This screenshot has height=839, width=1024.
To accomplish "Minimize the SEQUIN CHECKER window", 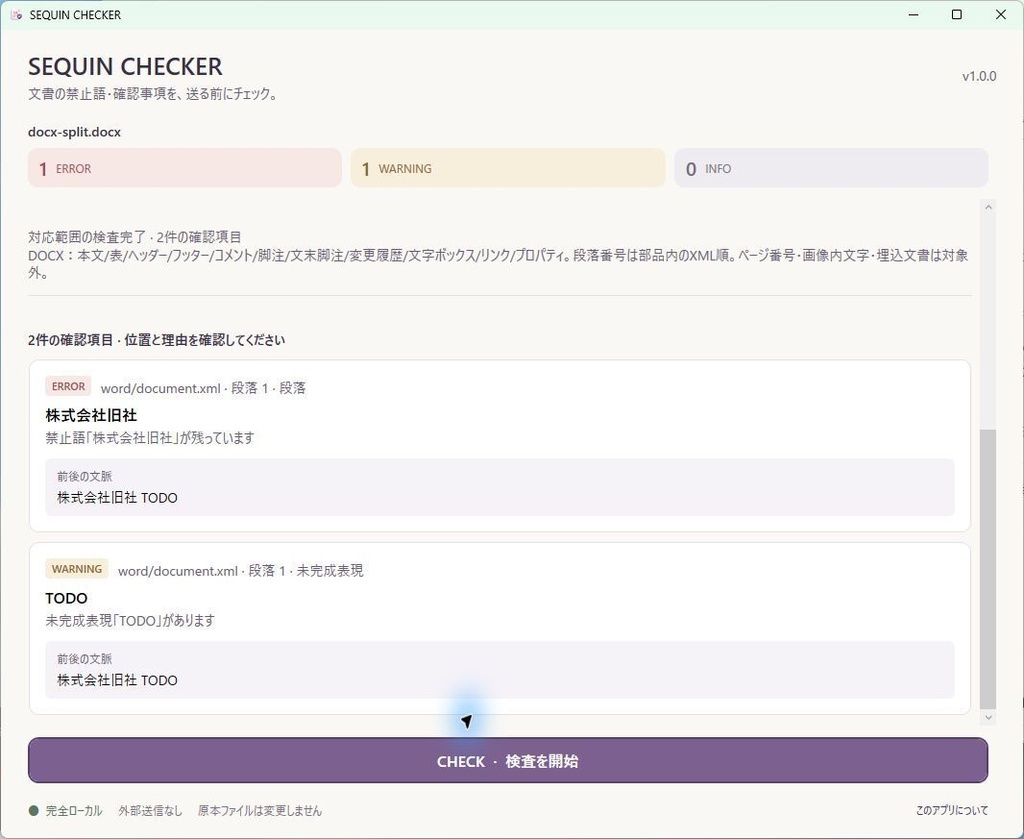I will coord(914,14).
